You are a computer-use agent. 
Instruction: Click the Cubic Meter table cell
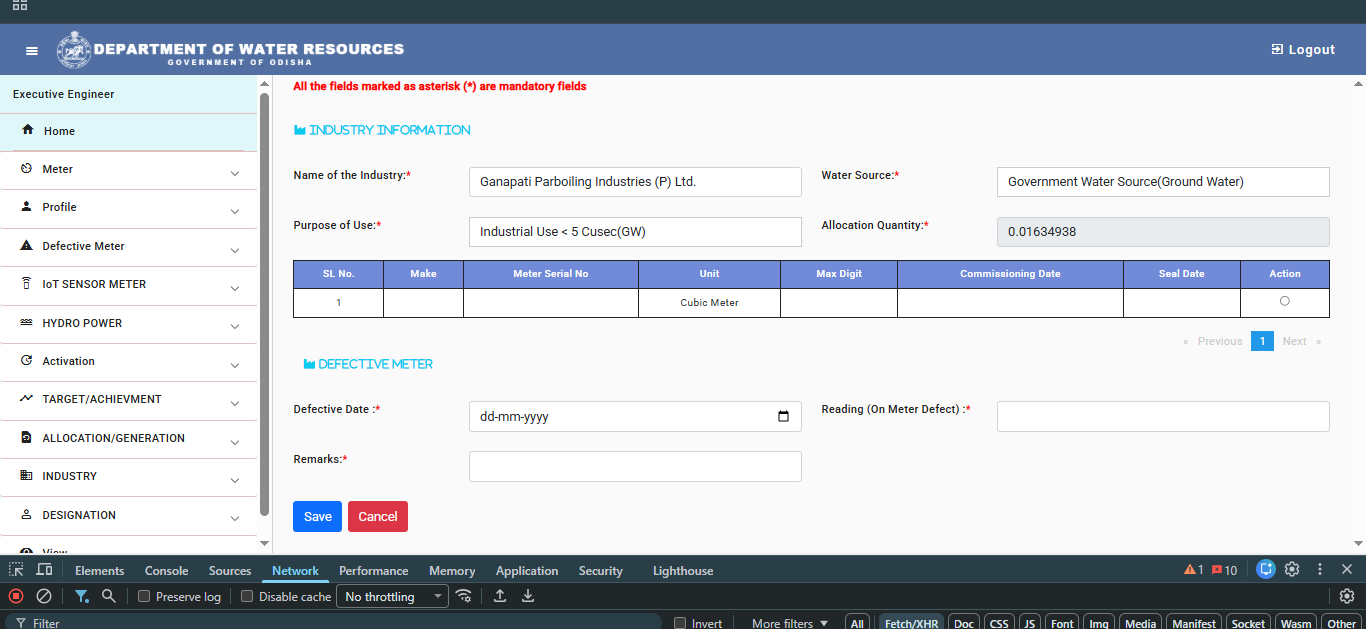[709, 303]
